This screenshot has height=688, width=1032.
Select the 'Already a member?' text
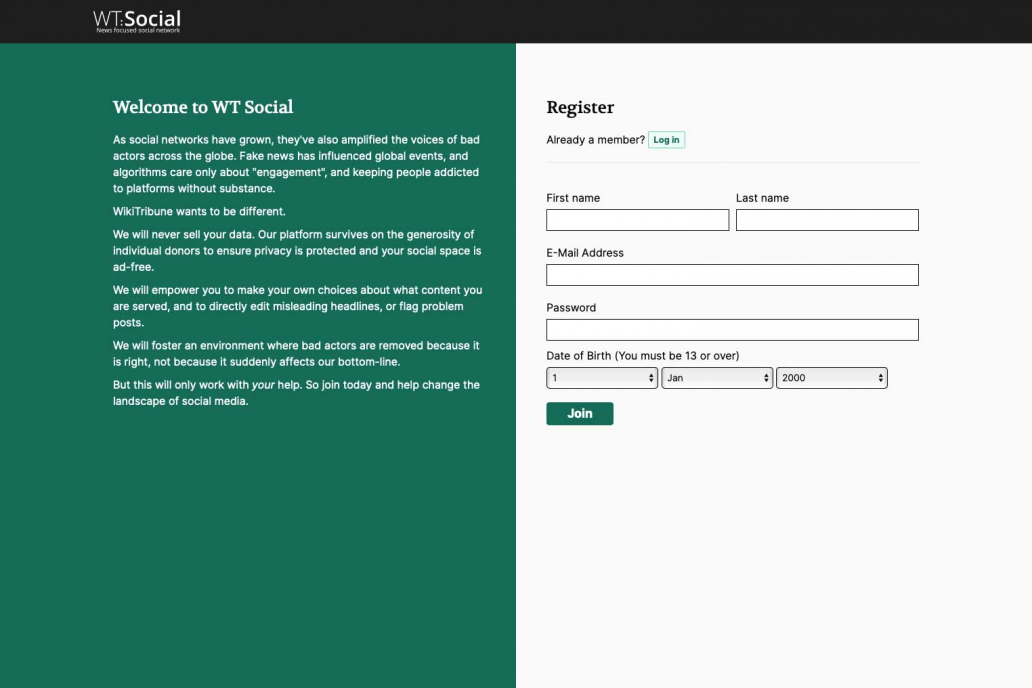(595, 140)
